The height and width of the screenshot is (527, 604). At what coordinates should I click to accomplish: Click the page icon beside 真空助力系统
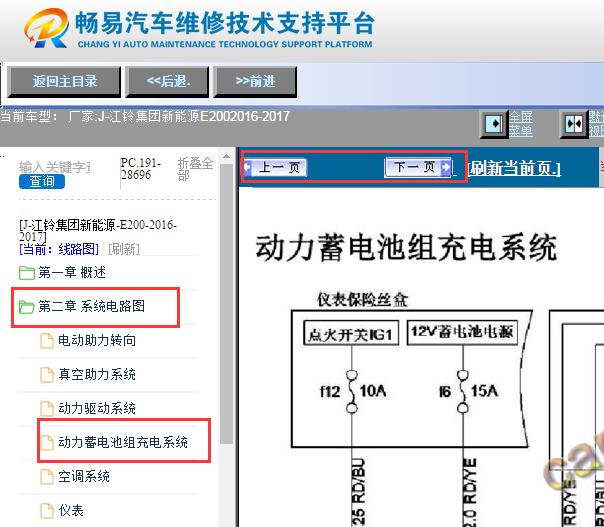pos(47,375)
